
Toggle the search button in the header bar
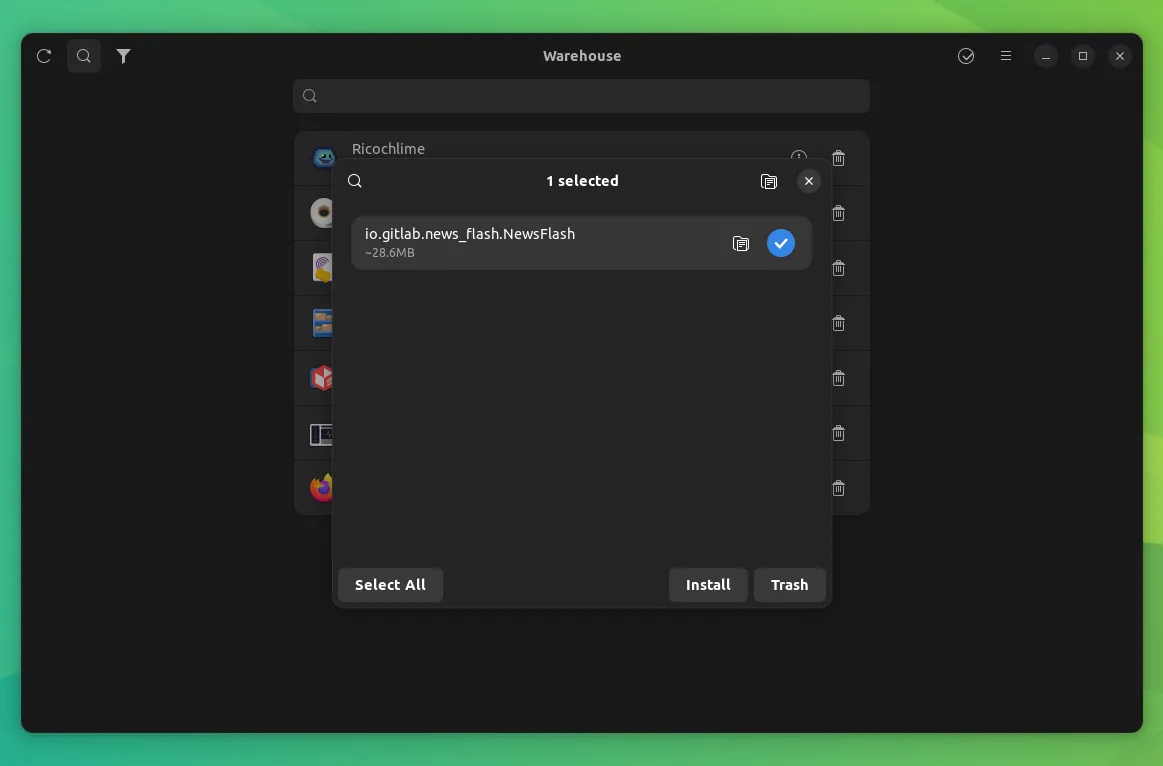(84, 56)
